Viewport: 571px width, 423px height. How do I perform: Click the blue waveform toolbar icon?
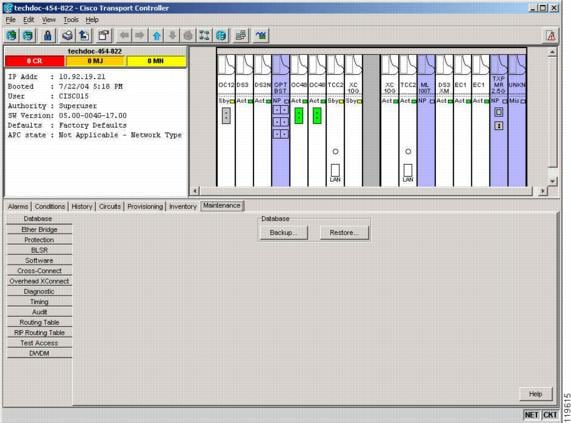click(261, 35)
